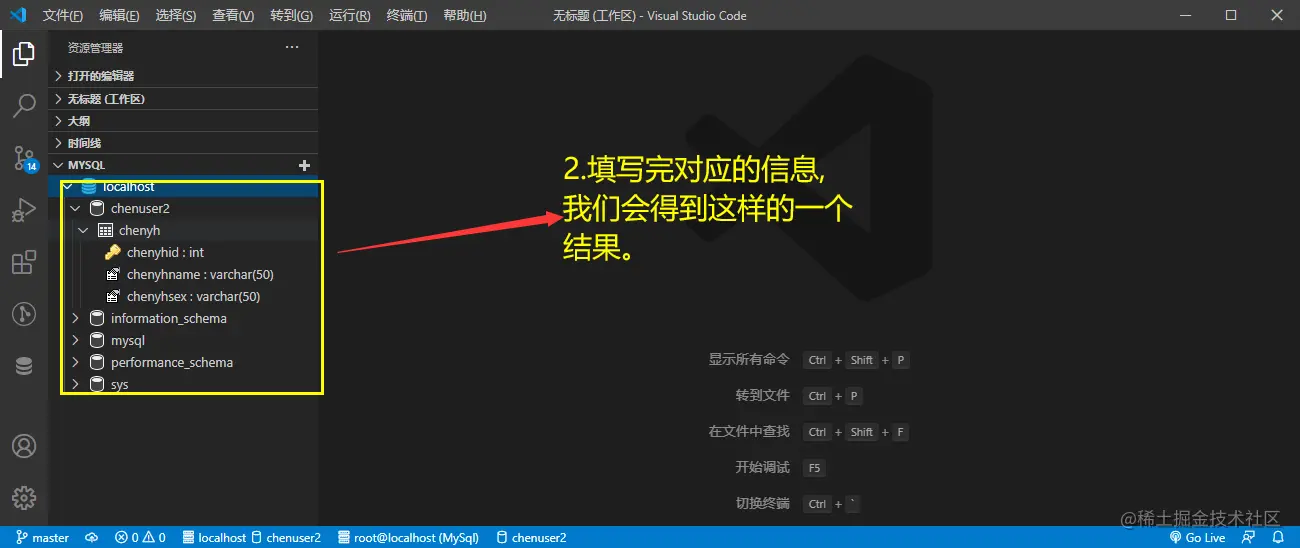This screenshot has width=1300, height=548.
Task: Click the 资源管理器 panel title
Action: [95, 48]
